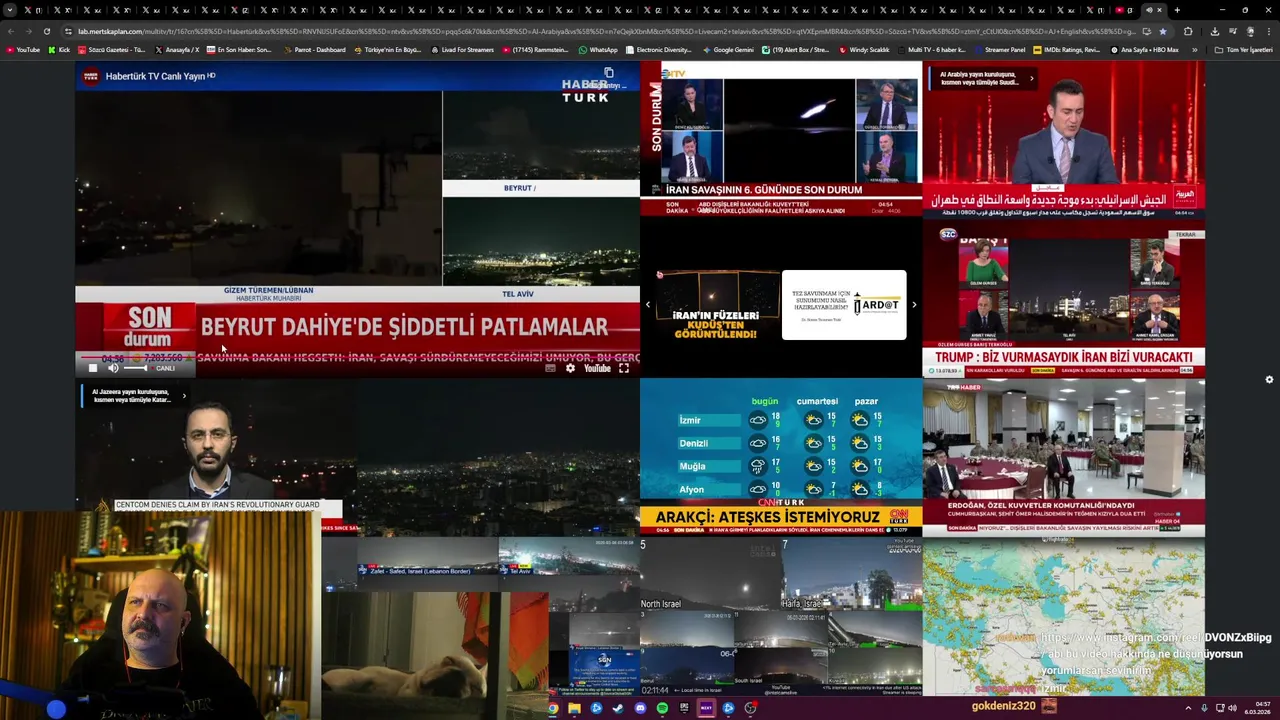Open File Explorer from the taskbar
1280x720 pixels.
(574, 708)
